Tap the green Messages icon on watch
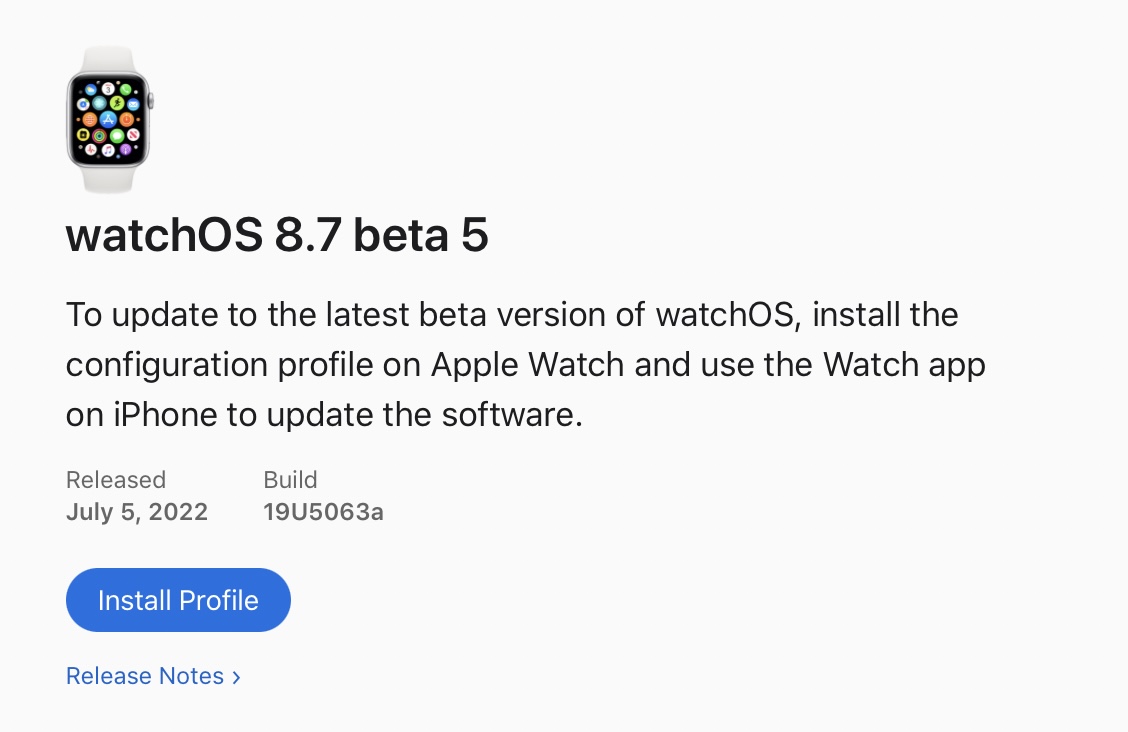Viewport: 1128px width, 732px height. [117, 136]
